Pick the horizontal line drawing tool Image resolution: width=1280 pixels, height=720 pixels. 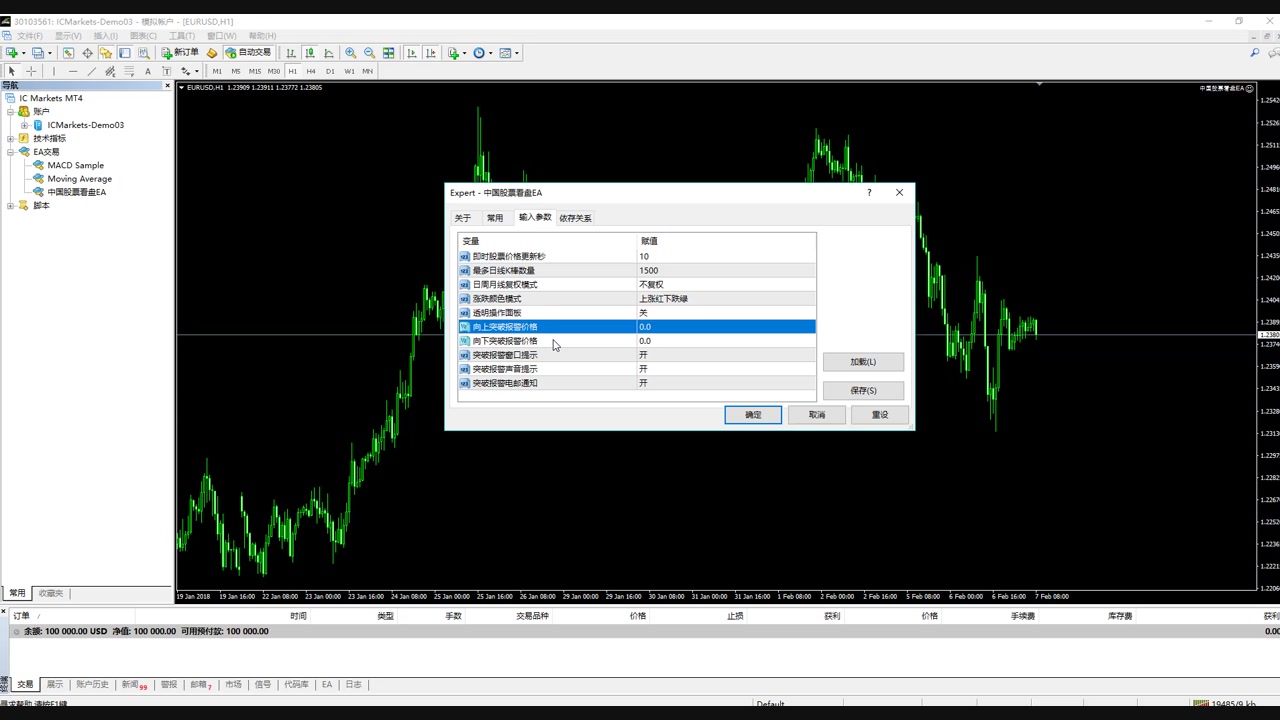click(73, 71)
